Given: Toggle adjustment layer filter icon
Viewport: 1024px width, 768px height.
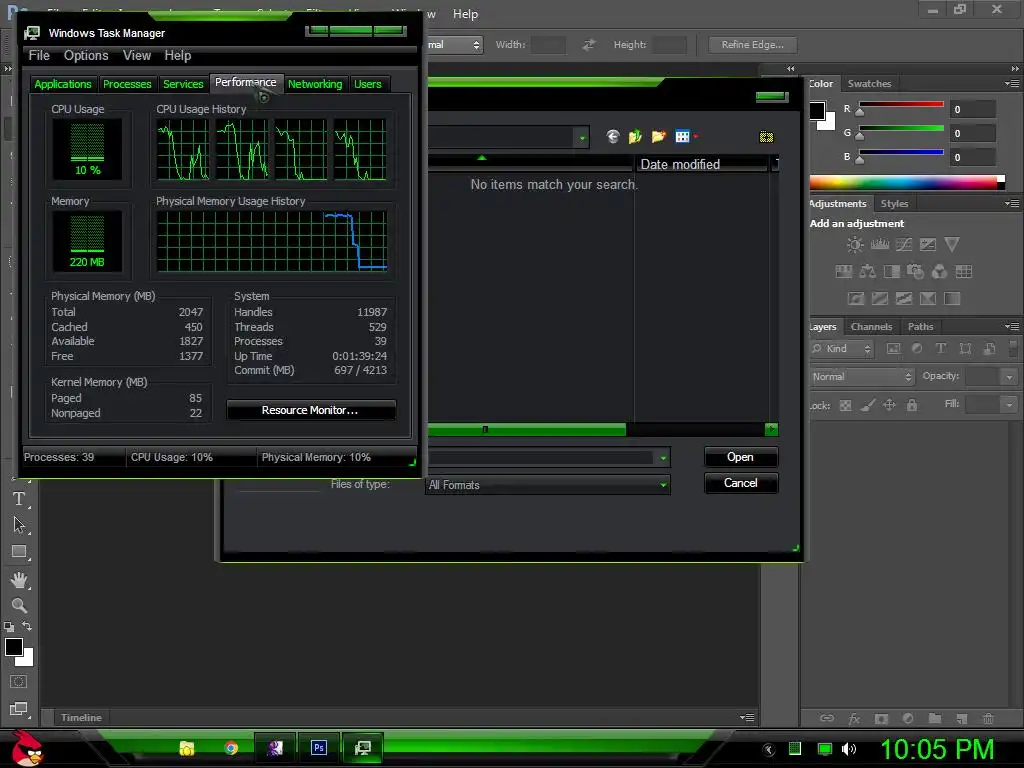Looking at the screenshot, I should click(917, 349).
